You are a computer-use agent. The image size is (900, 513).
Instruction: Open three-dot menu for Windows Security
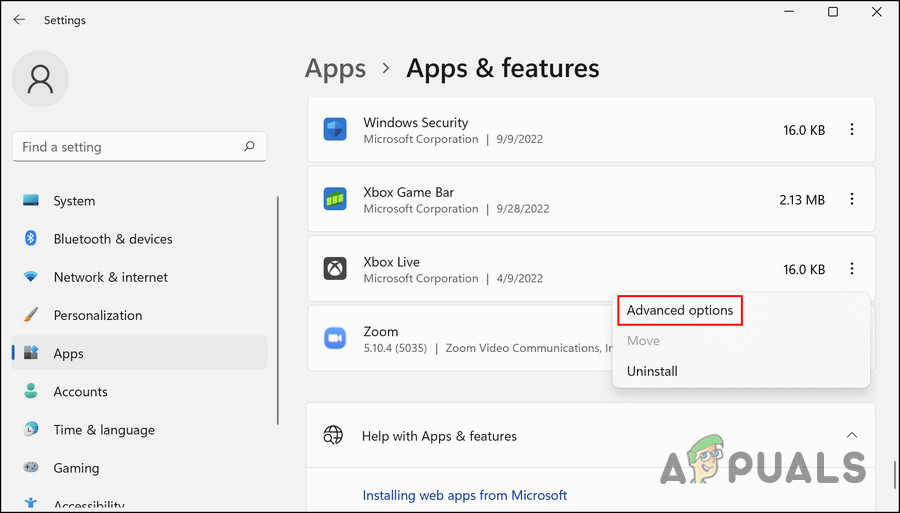click(x=852, y=130)
